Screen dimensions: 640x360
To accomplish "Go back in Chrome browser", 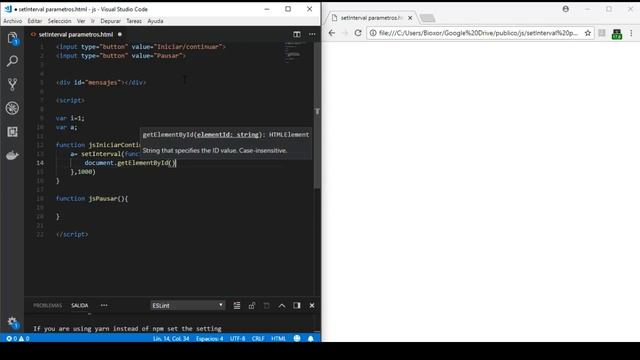I will click(x=331, y=33).
